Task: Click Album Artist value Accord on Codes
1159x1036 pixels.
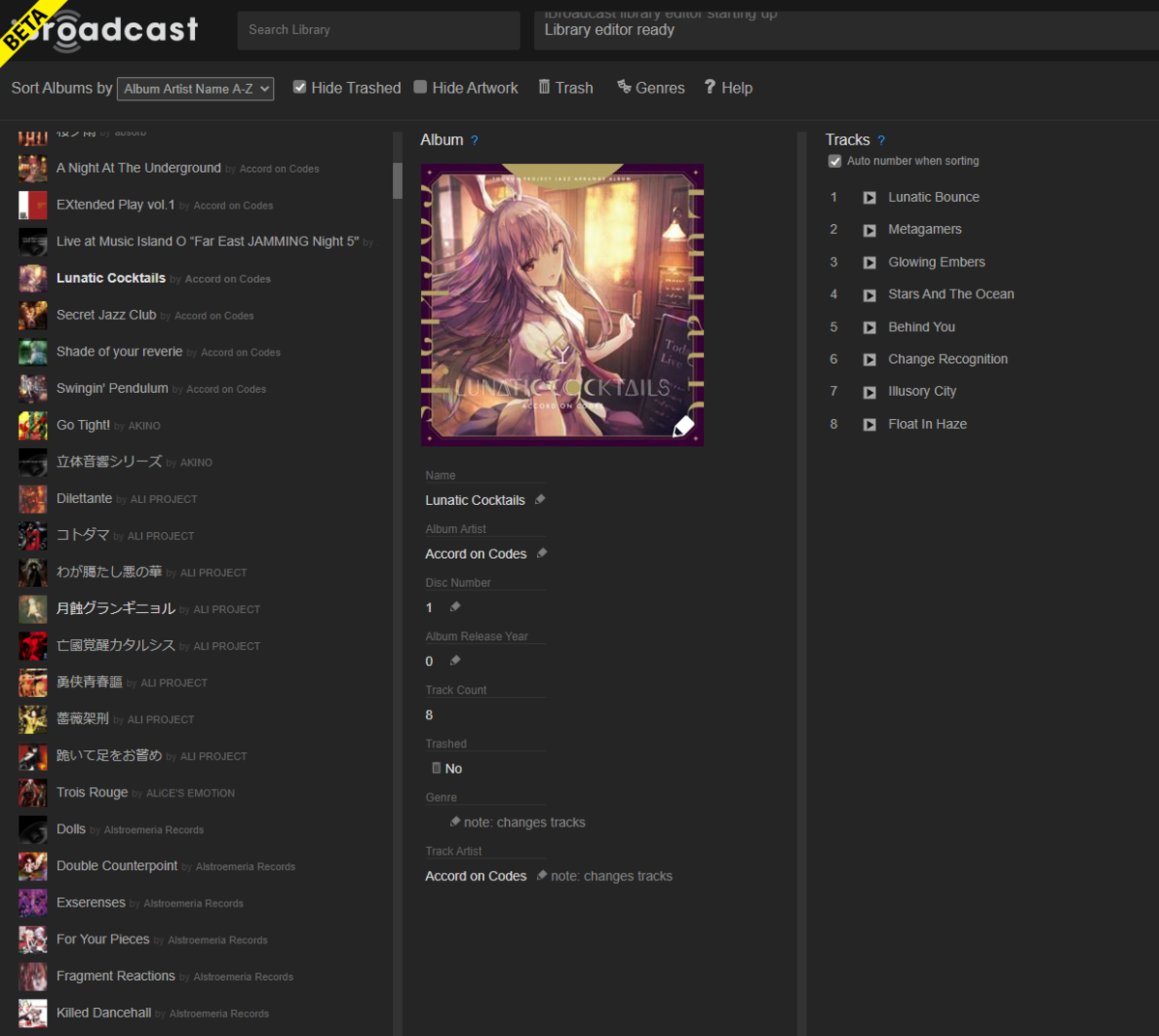Action: tap(476, 554)
